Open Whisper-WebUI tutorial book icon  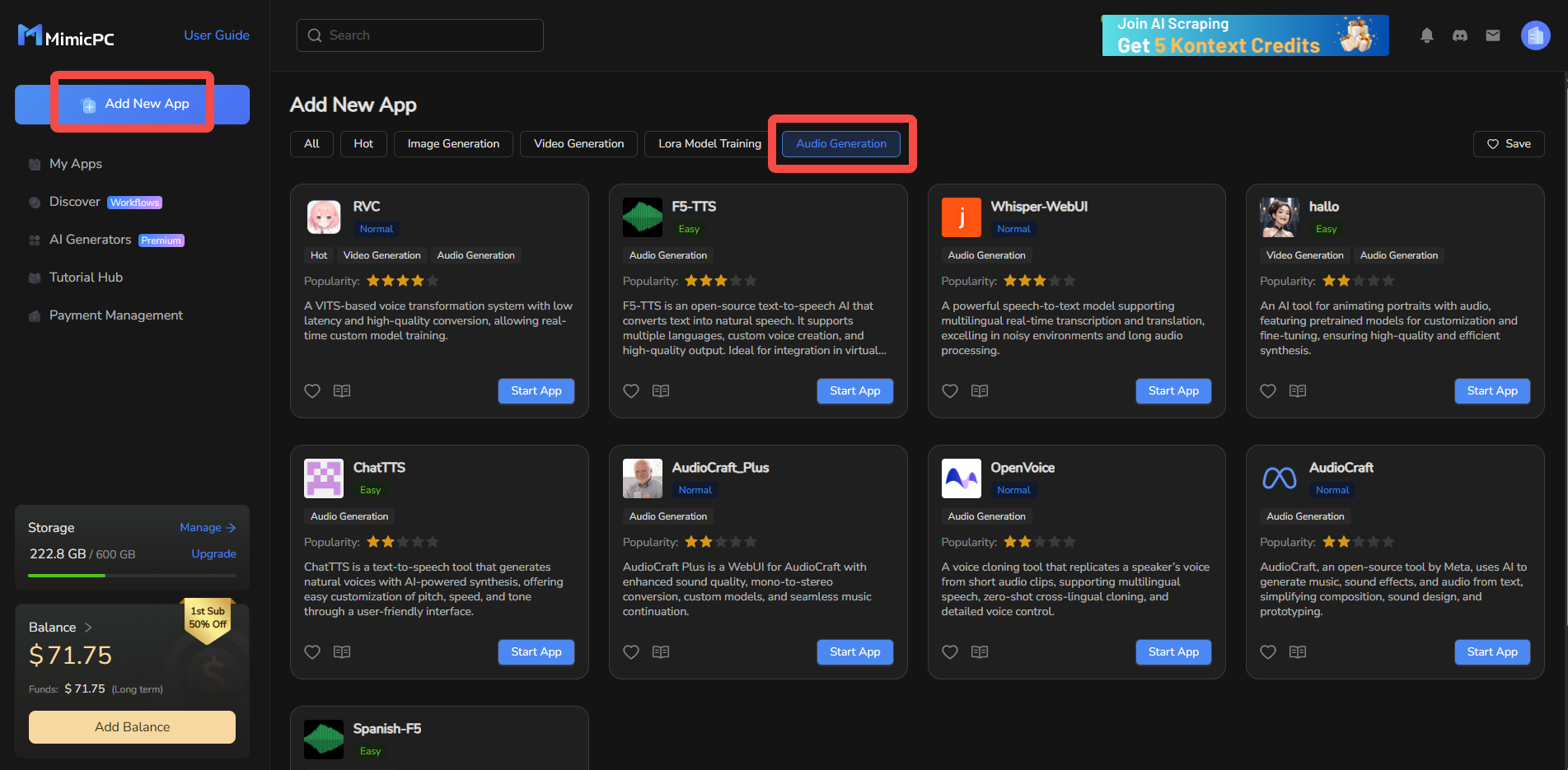point(980,391)
